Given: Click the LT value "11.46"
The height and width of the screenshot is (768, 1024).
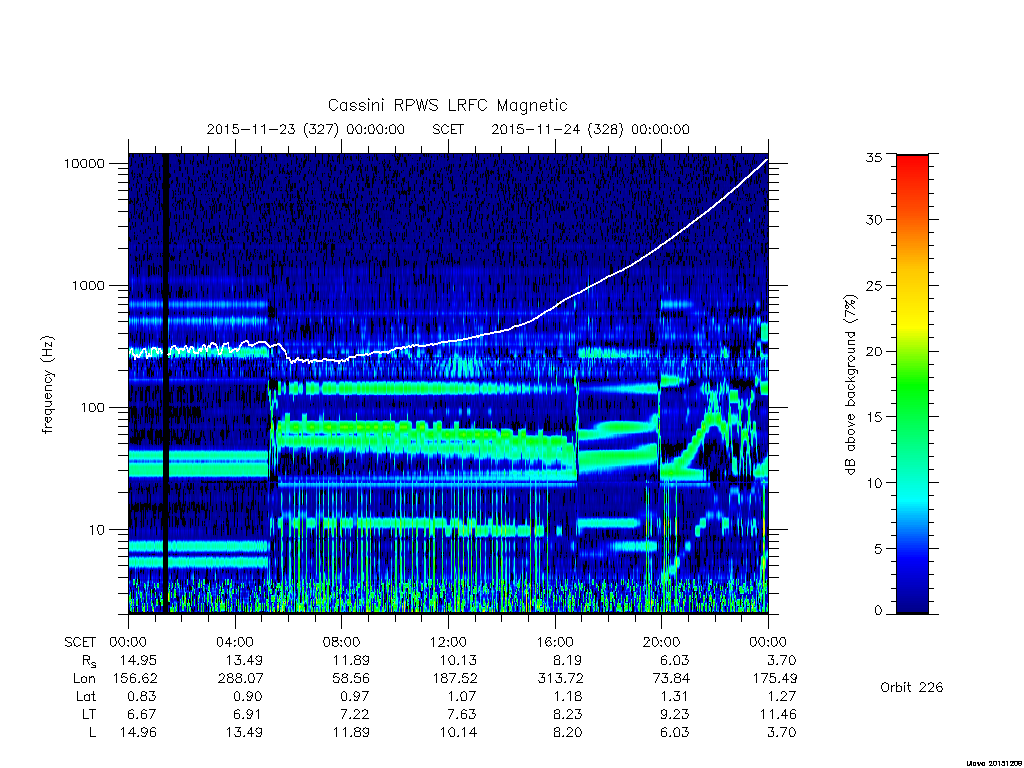Looking at the screenshot, I should [x=778, y=714].
